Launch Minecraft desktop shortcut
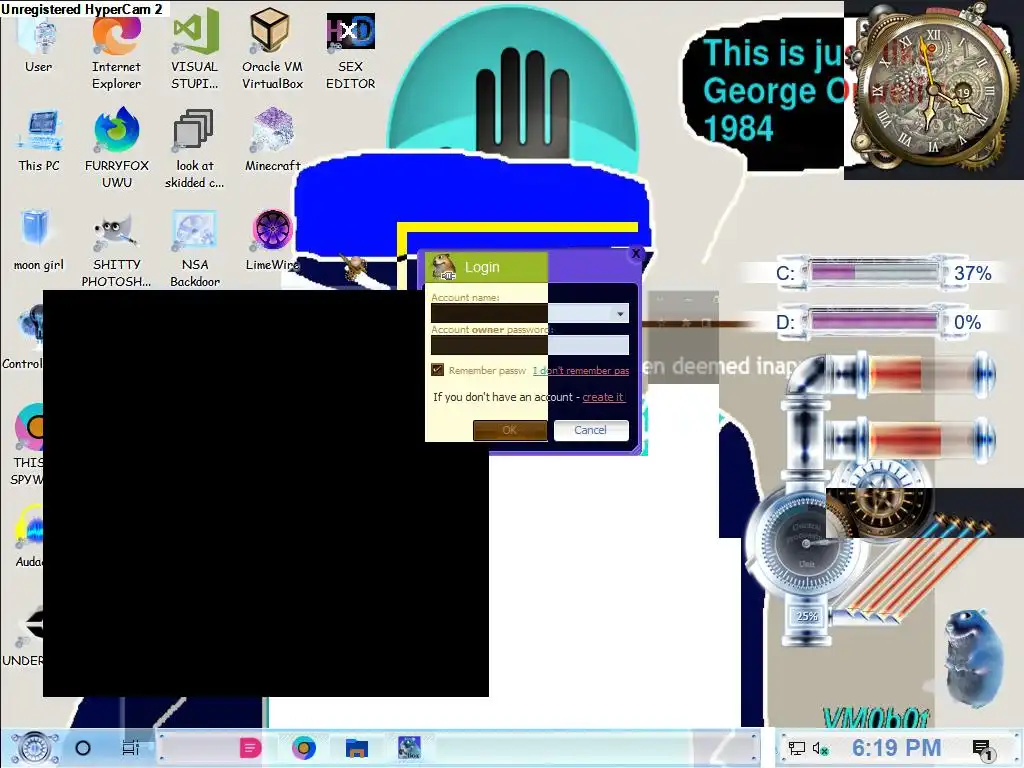1024x768 pixels. click(272, 140)
